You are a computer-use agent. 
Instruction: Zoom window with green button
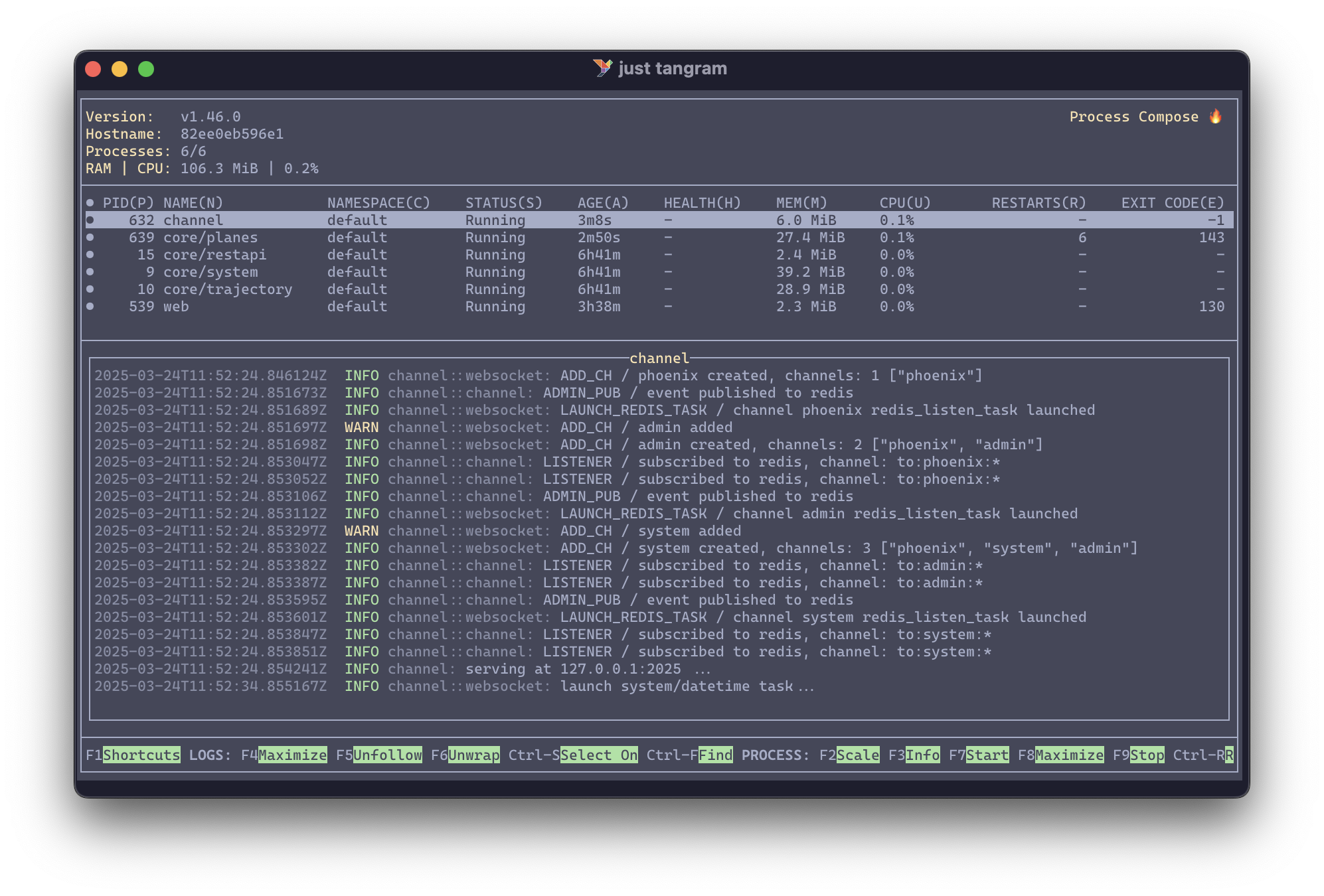click(146, 69)
